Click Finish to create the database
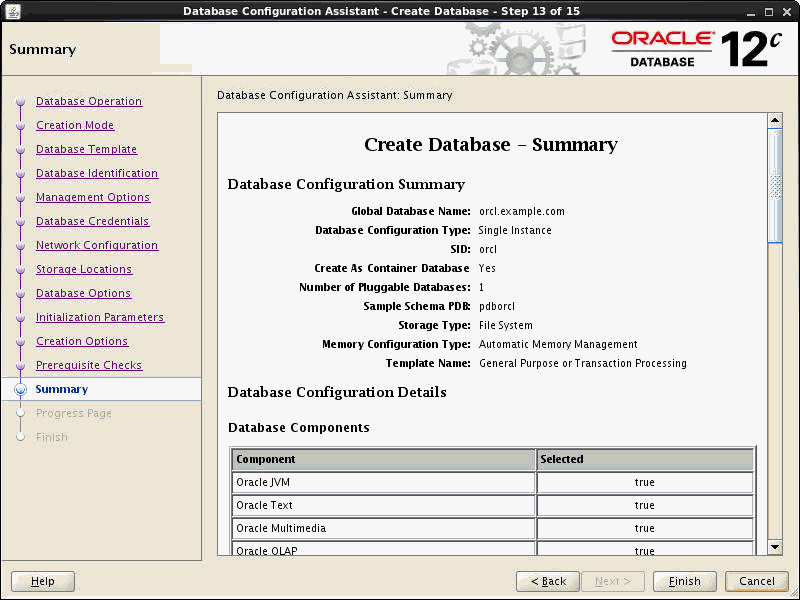Viewport: 800px width, 600px height. coord(685,581)
